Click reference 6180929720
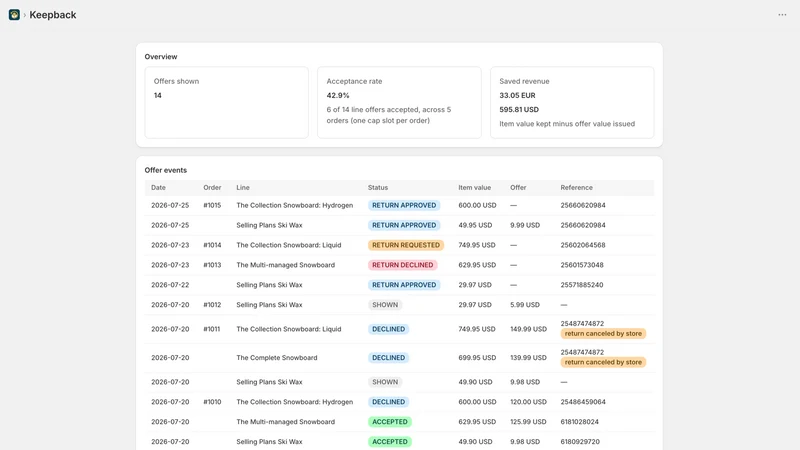Viewport: 800px width, 450px height. coord(580,442)
